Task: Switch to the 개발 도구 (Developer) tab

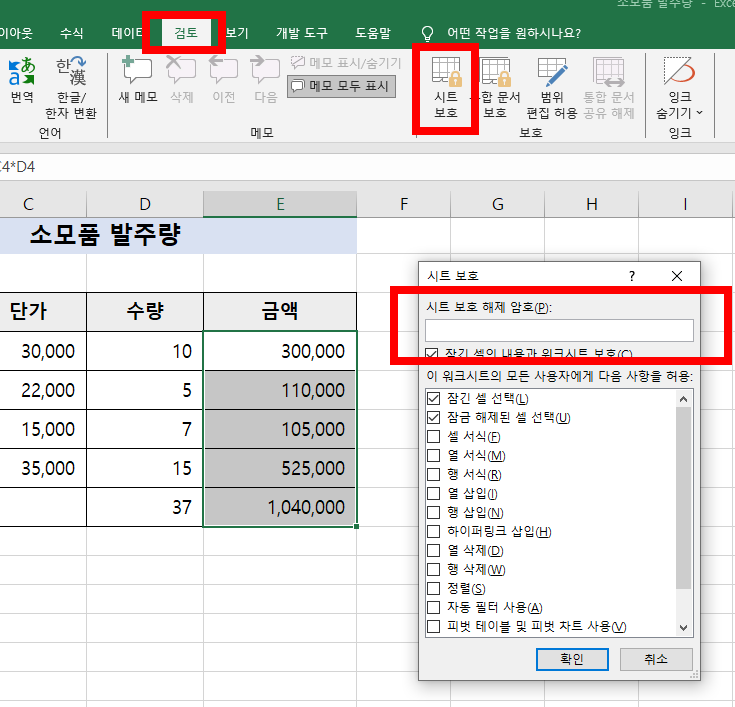Action: pyautogui.click(x=301, y=33)
